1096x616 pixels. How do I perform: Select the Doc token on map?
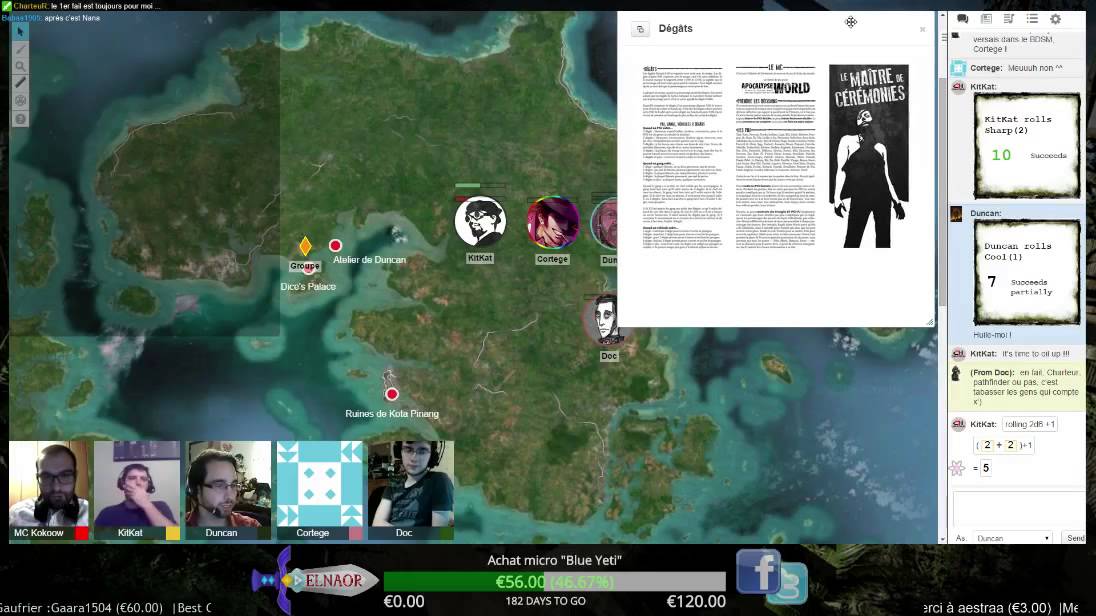coord(604,320)
